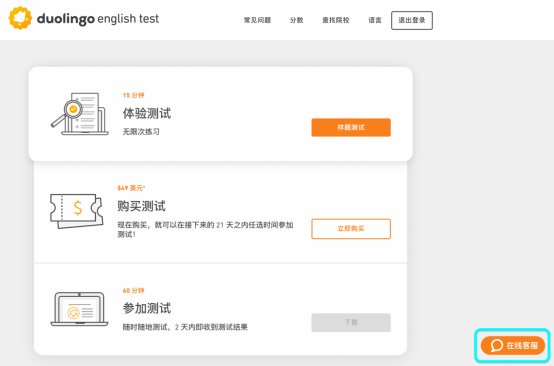554x366 pixels.
Task: Click the magnifier document practice-test icon
Action: (x=79, y=114)
